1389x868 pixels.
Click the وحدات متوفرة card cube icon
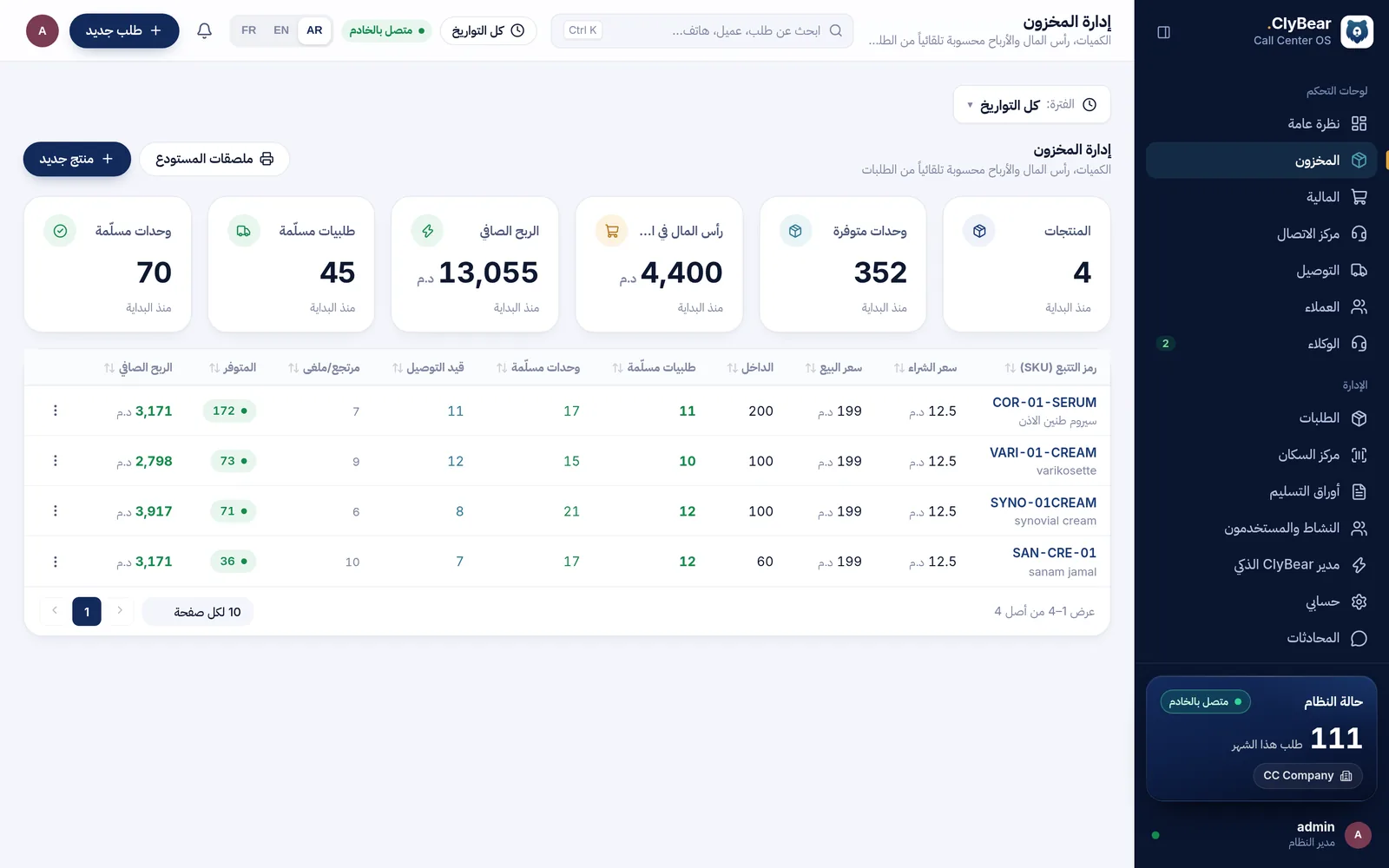pyautogui.click(x=795, y=231)
